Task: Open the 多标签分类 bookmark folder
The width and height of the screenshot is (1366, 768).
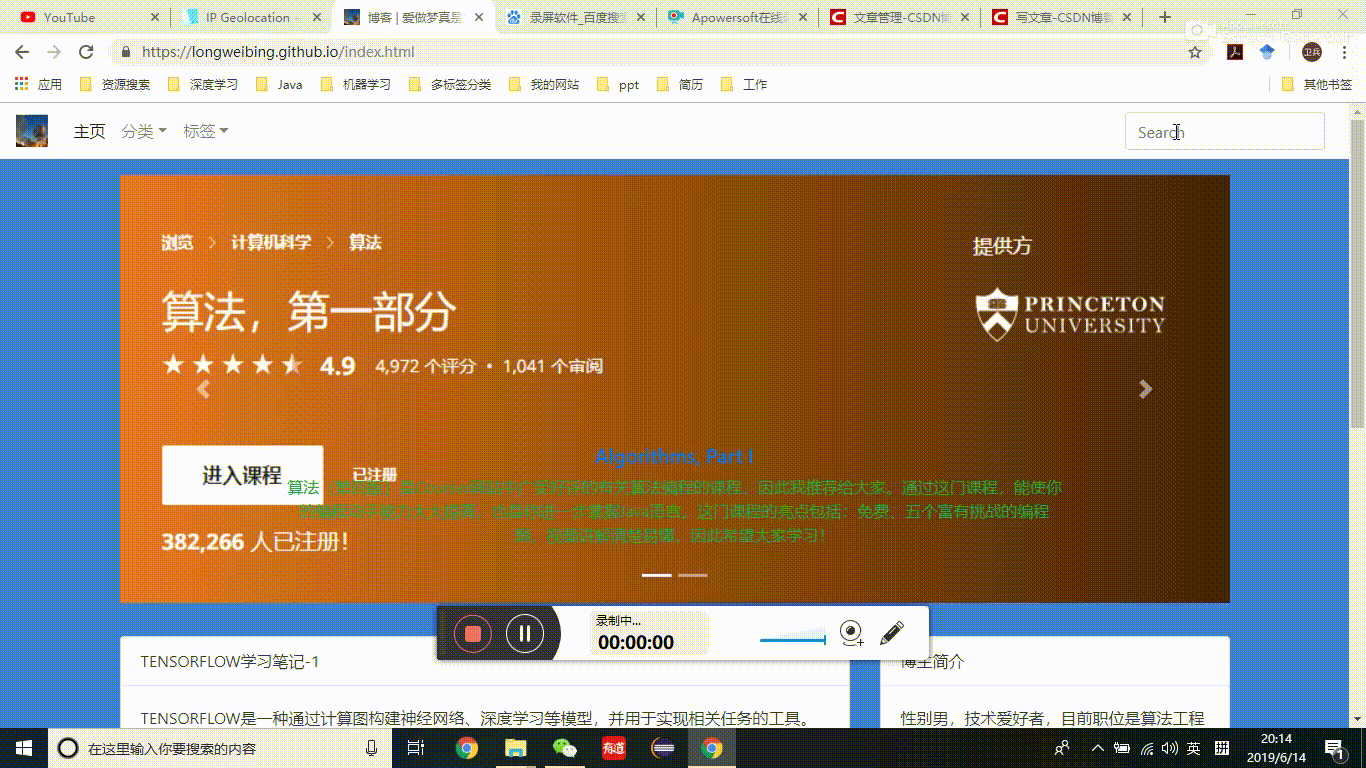Action: click(x=450, y=85)
